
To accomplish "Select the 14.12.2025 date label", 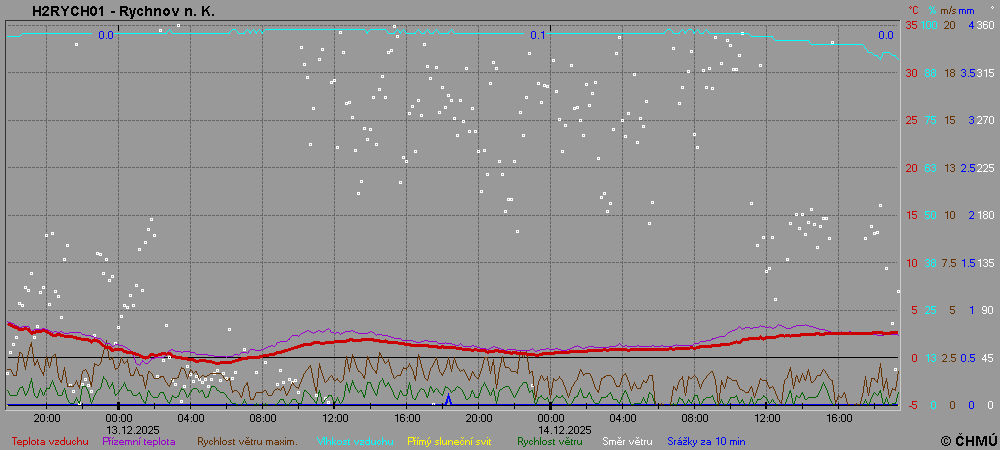I will pyautogui.click(x=551, y=429).
